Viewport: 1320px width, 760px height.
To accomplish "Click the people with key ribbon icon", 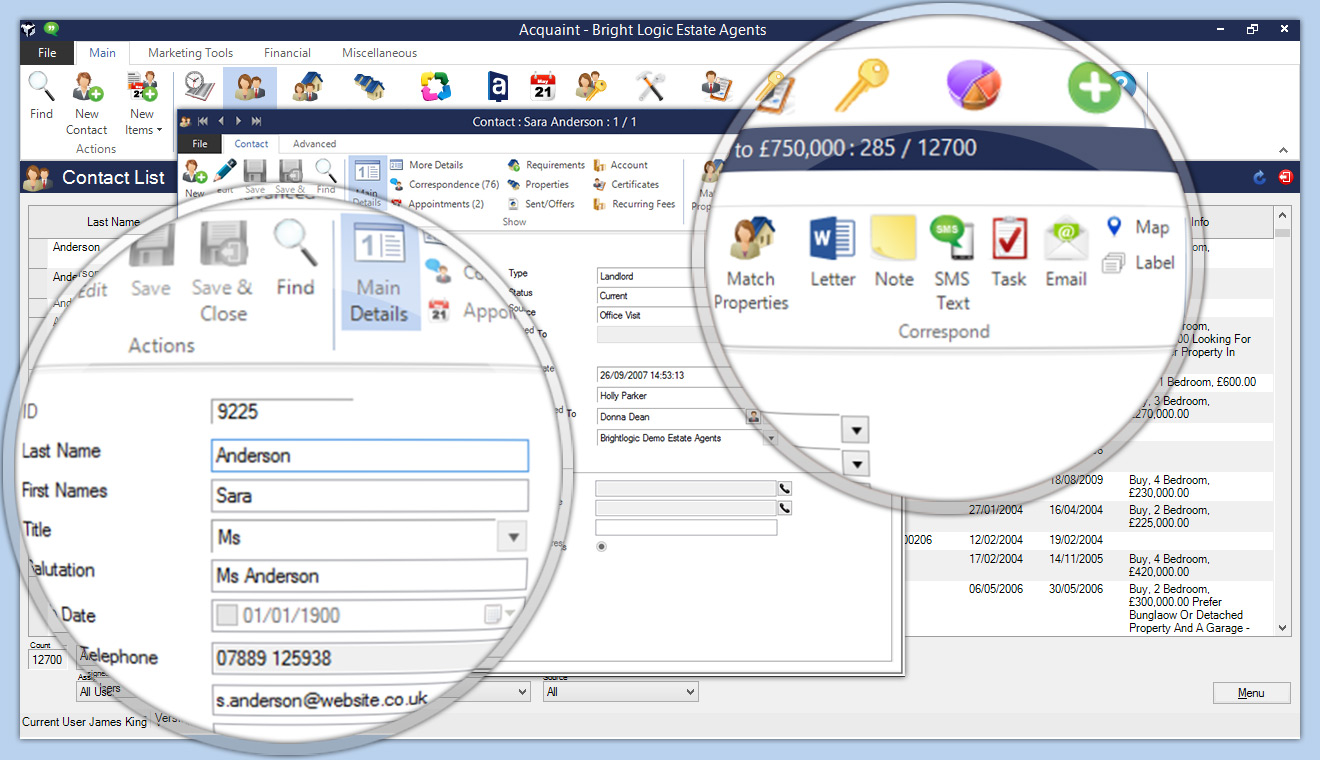I will click(592, 87).
